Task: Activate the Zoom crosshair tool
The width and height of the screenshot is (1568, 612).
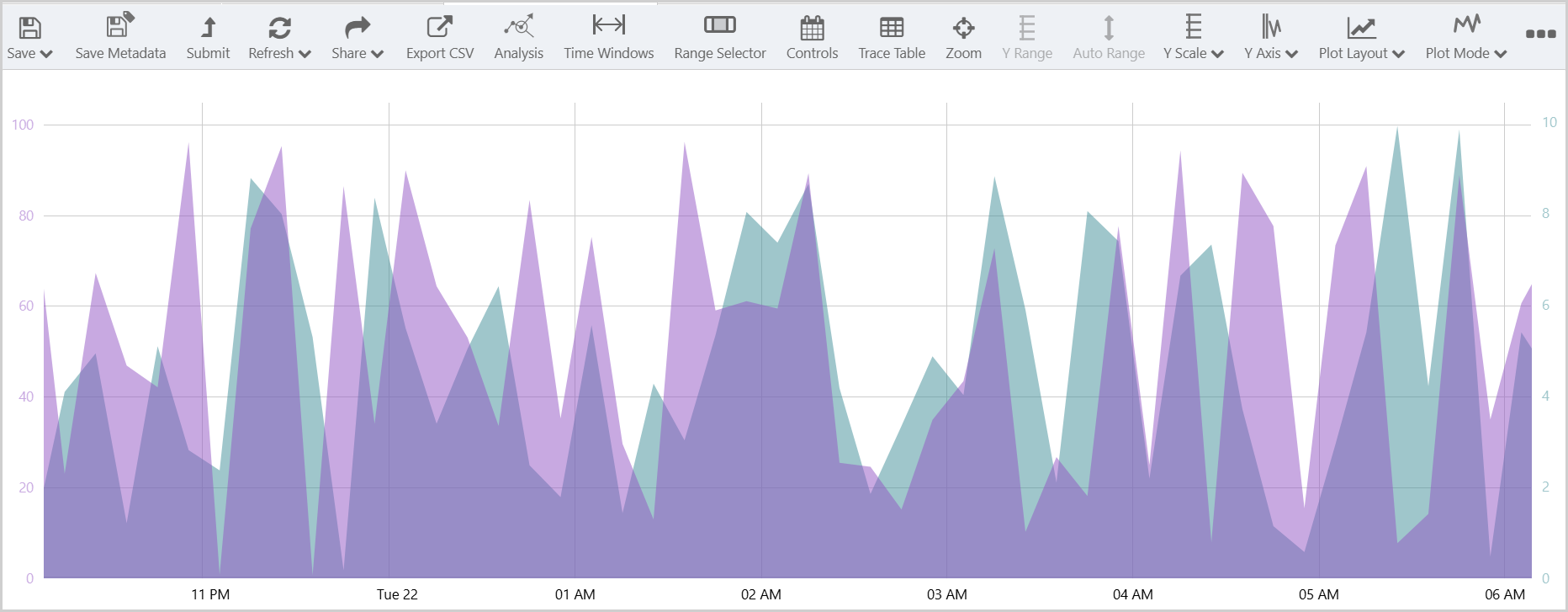Action: [963, 28]
